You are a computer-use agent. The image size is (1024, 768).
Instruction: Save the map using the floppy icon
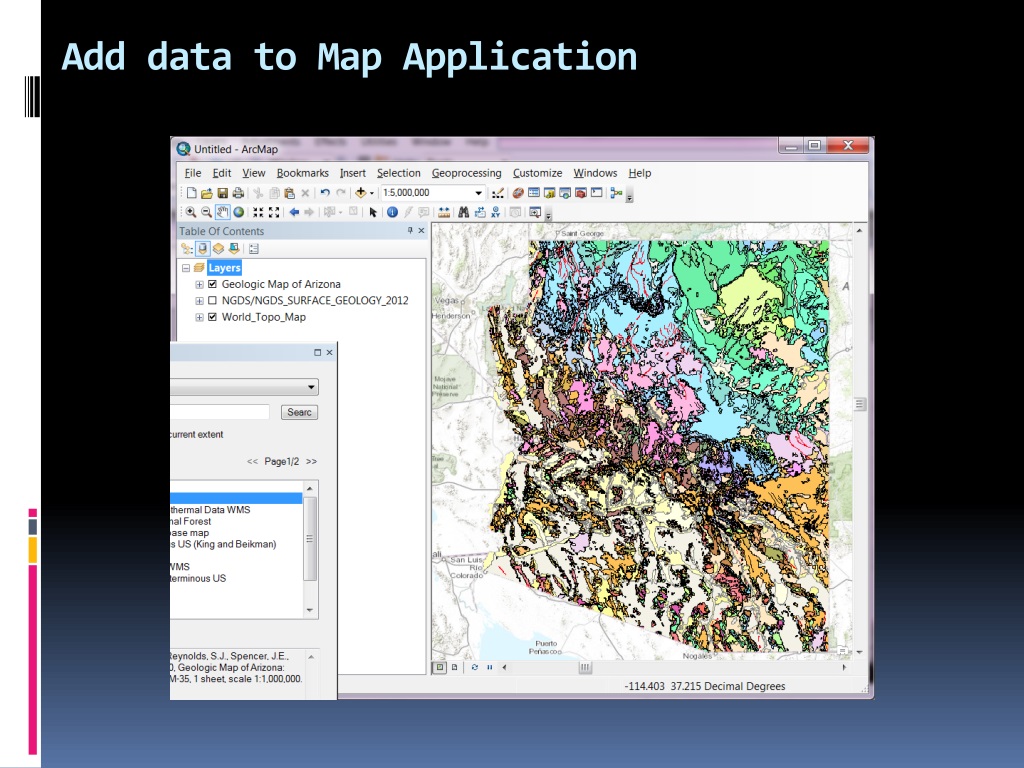point(223,193)
